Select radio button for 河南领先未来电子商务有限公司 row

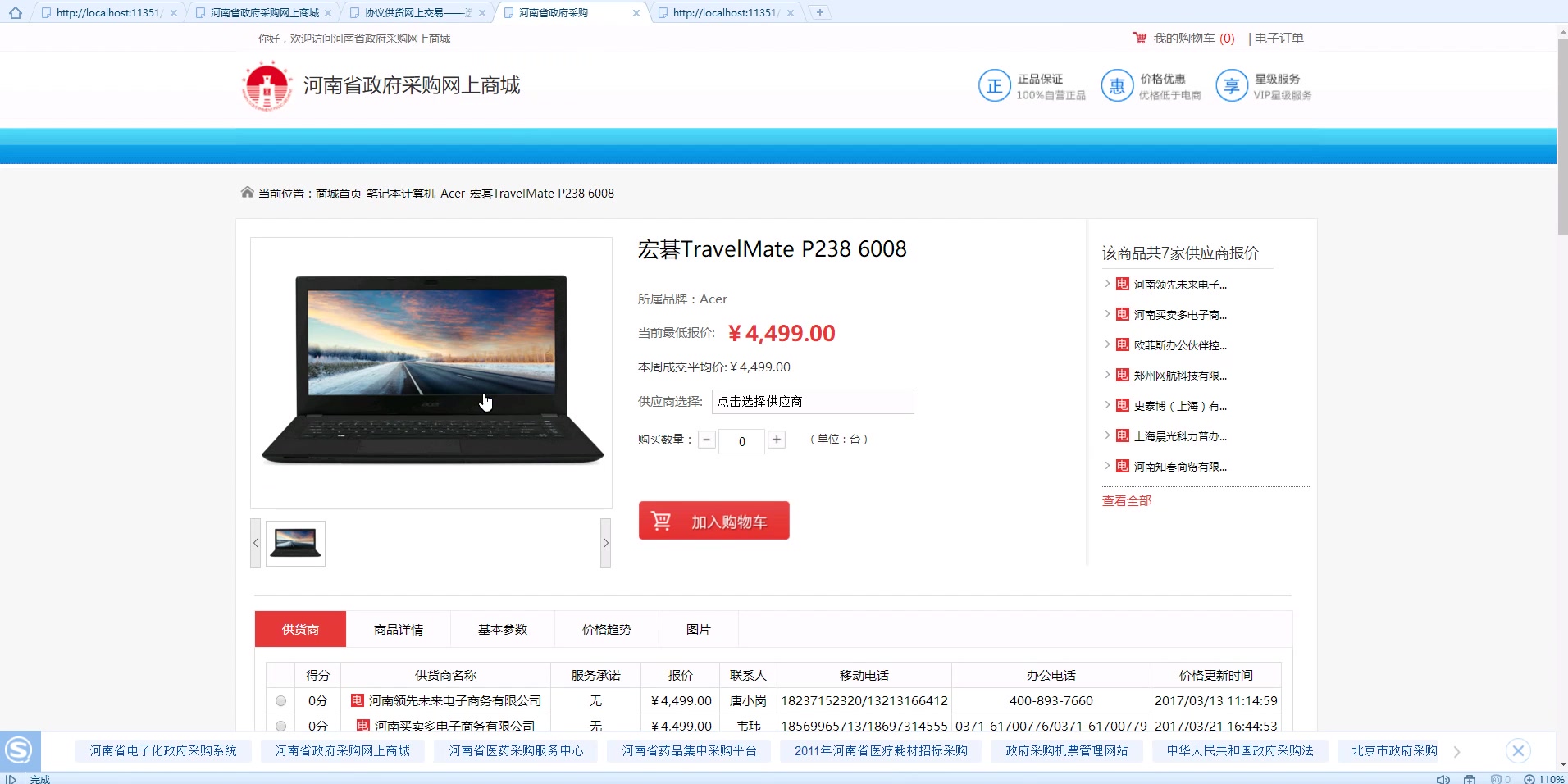point(280,701)
